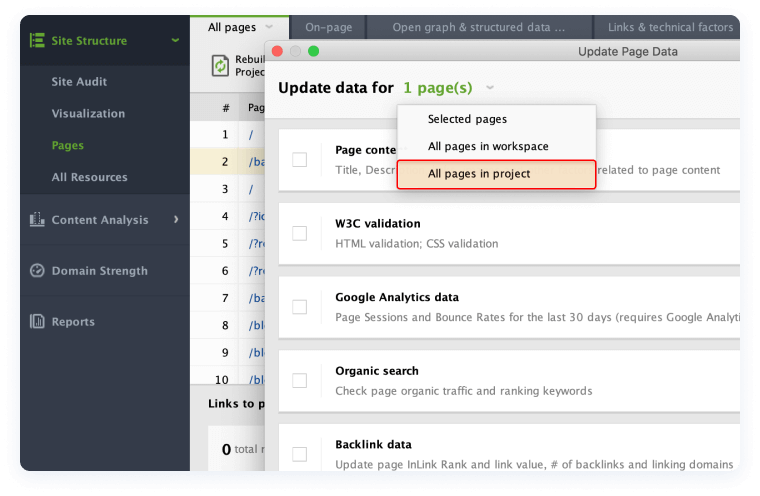The height and width of the screenshot is (496, 760).
Task: Check the Google Analytics data checkbox
Action: 300,307
